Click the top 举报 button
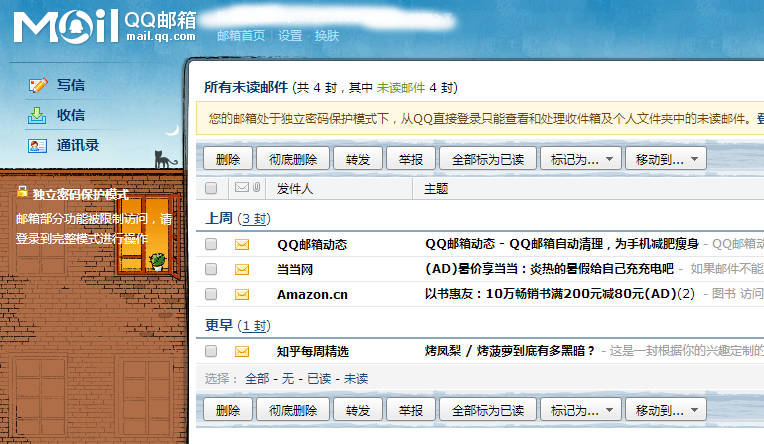Screen dimensions: 764x444 [411, 159]
